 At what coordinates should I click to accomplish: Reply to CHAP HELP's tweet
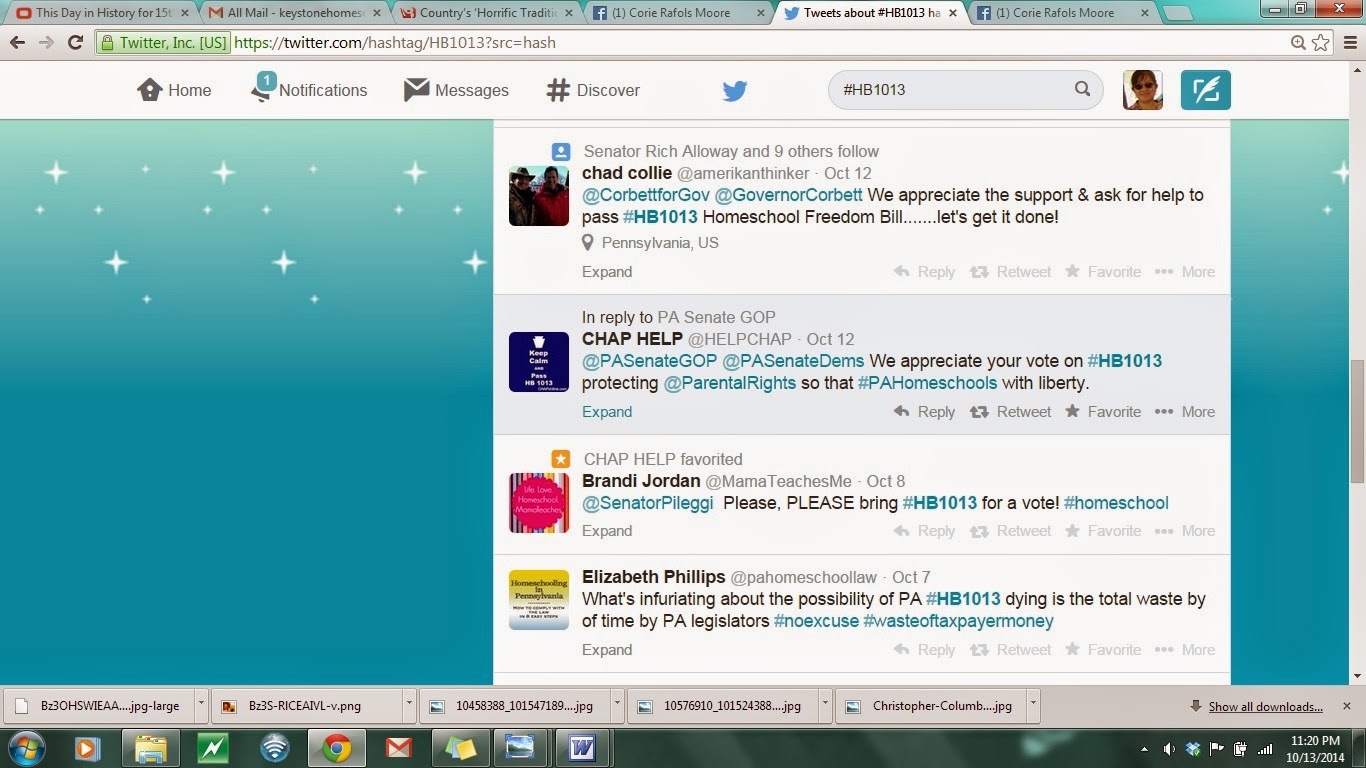coord(924,412)
